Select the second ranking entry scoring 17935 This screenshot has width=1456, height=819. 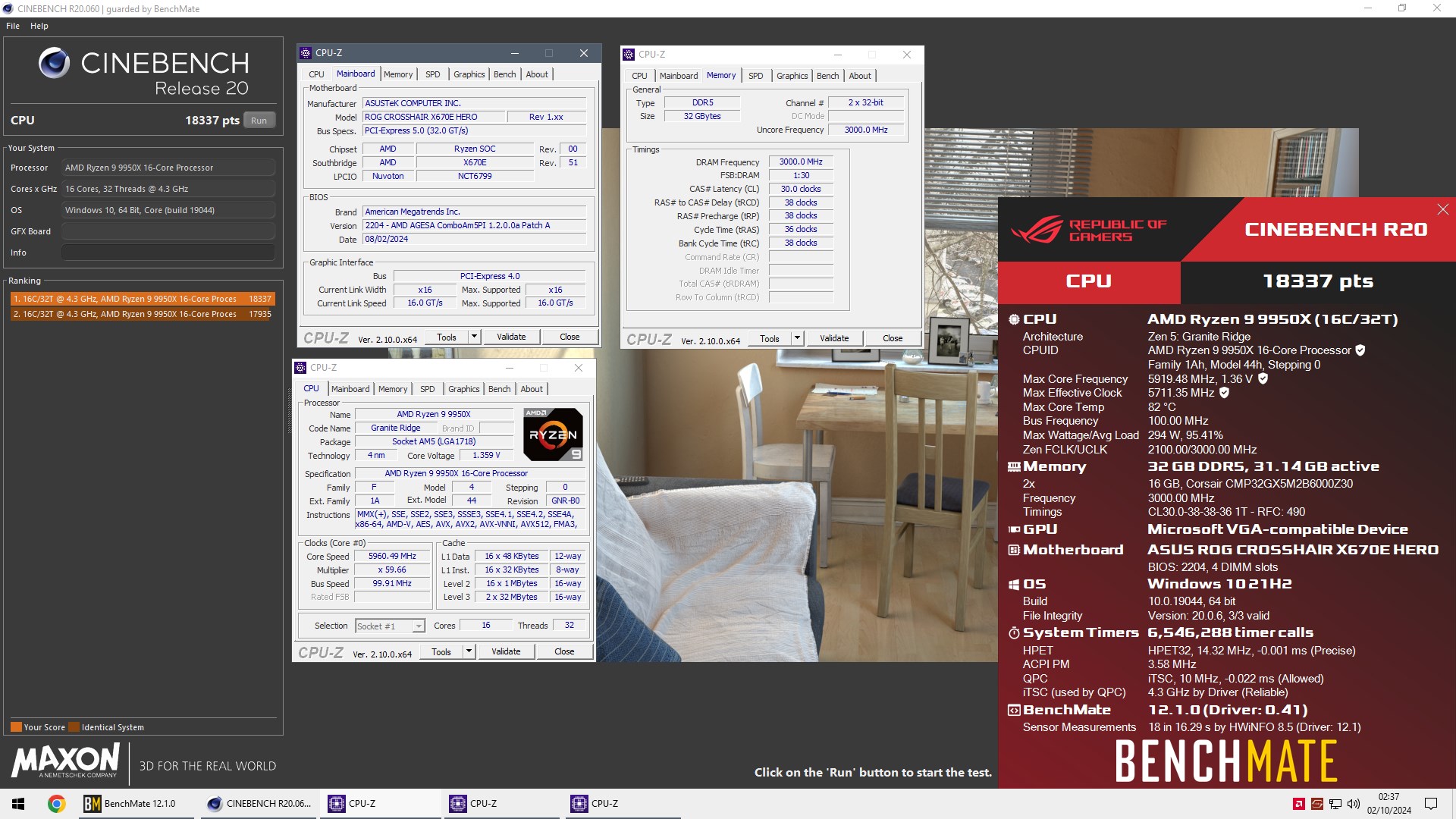tap(142, 314)
